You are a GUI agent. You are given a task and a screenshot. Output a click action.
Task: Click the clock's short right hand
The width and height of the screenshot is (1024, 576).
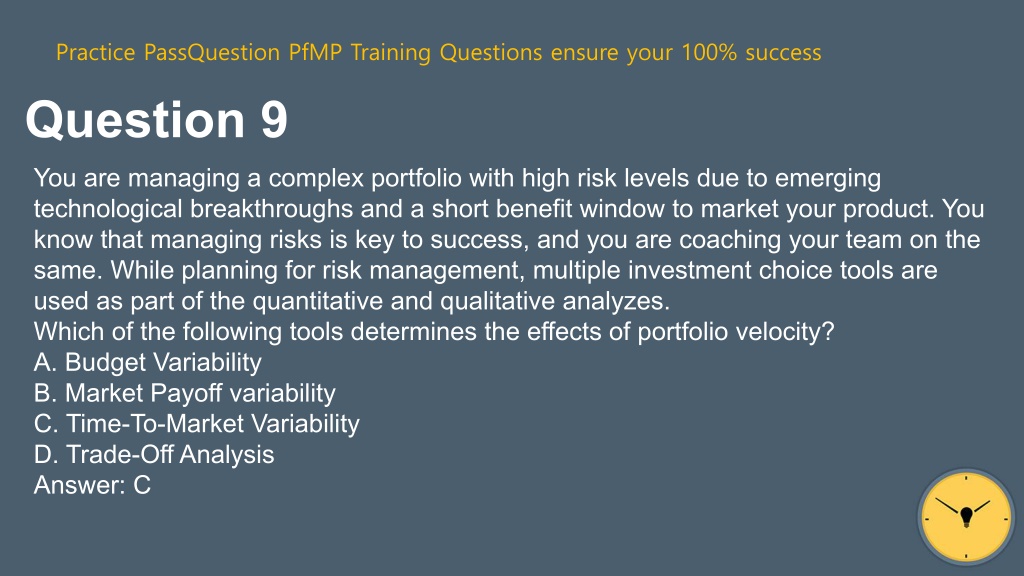point(982,507)
